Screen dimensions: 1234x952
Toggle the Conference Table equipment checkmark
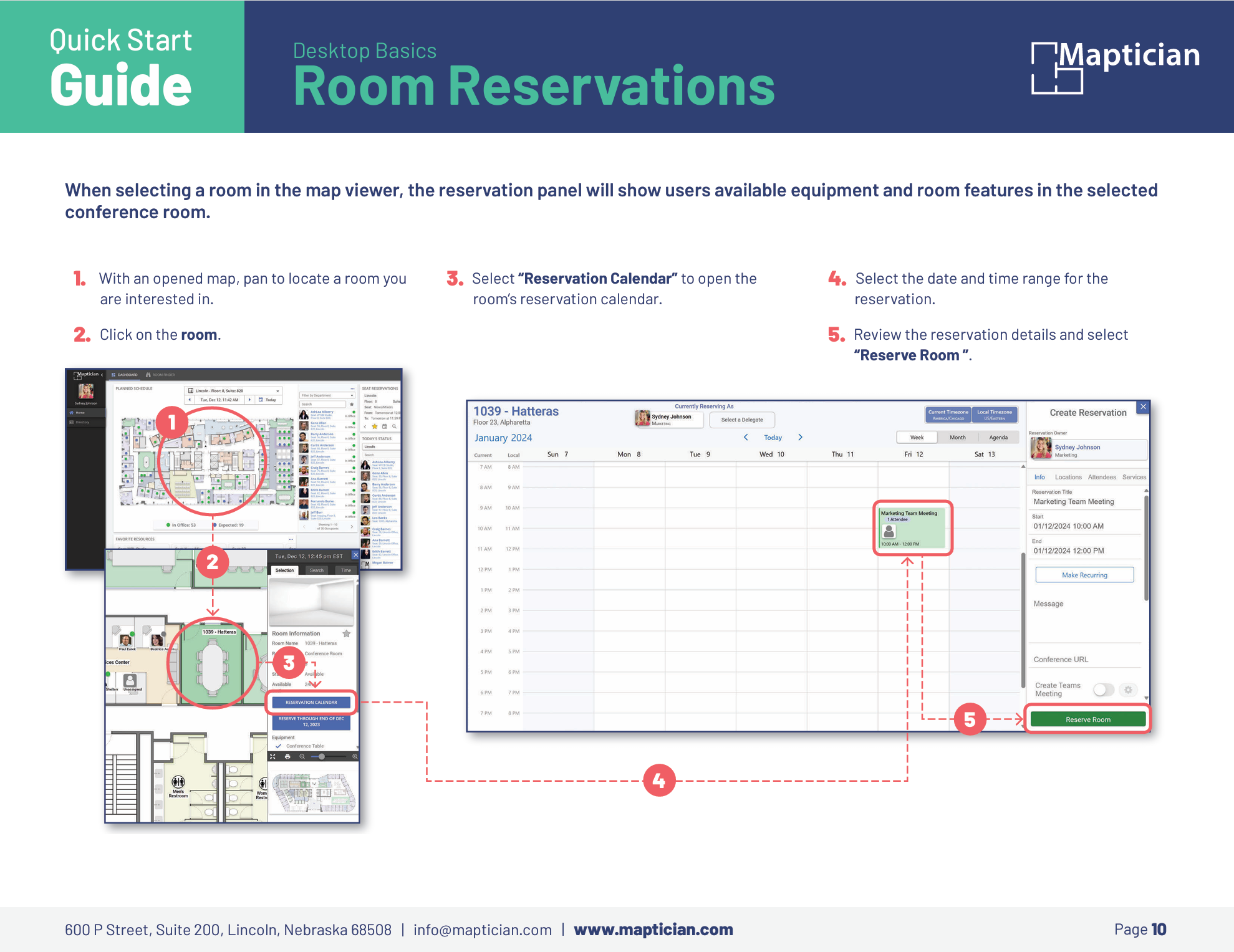[x=278, y=746]
